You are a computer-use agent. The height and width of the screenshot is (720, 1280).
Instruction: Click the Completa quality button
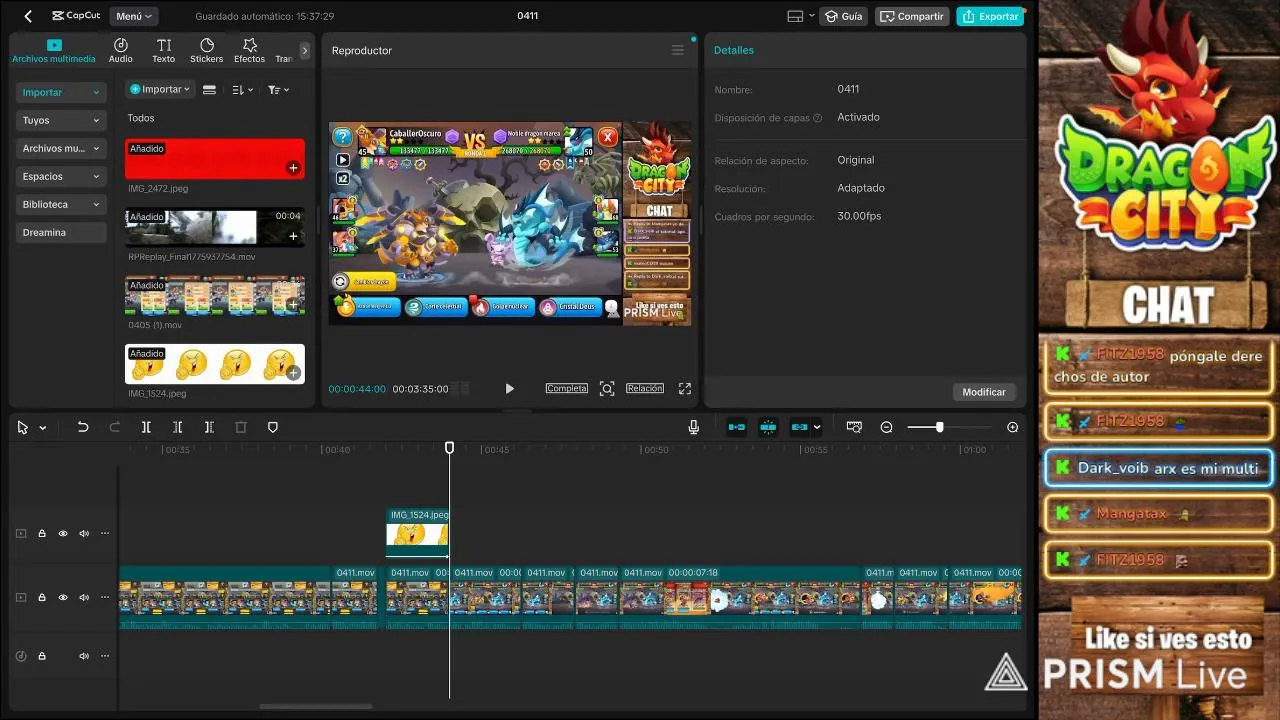coord(567,388)
